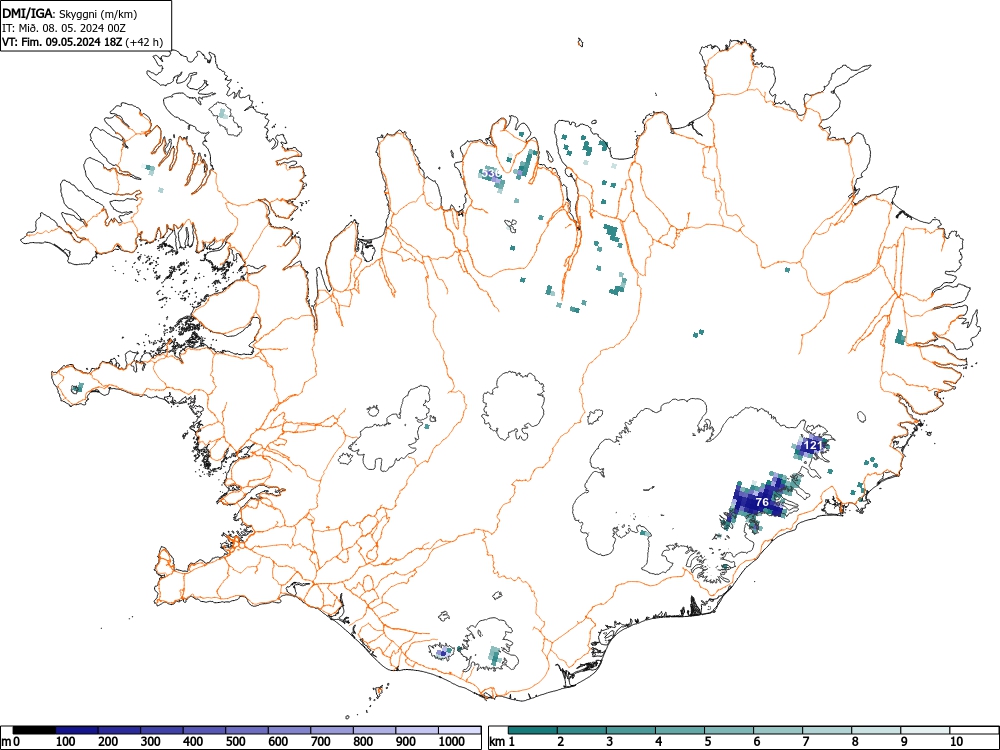Click the '76' visibility value on the map
The image size is (1000, 750).
[x=761, y=502]
